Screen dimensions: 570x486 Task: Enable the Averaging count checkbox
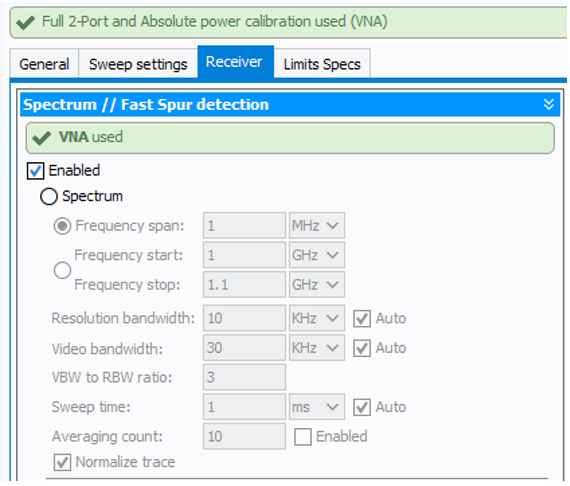303,437
